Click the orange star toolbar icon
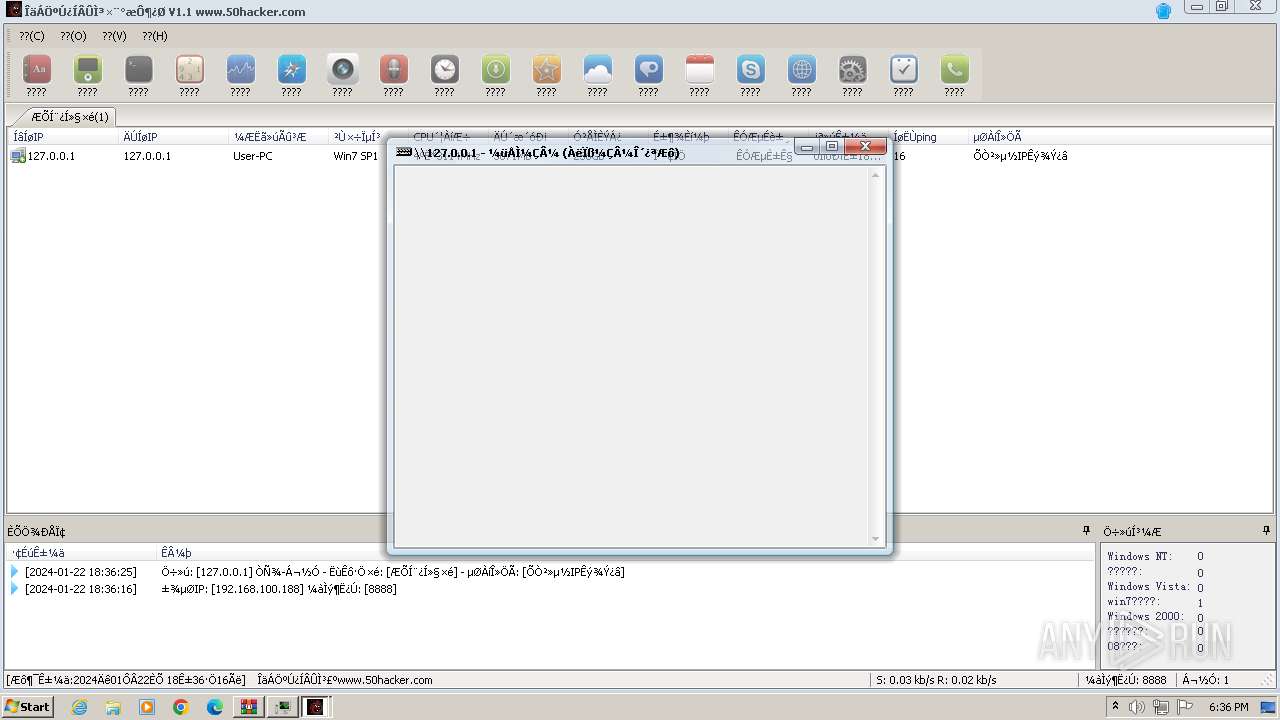 pyautogui.click(x=547, y=69)
